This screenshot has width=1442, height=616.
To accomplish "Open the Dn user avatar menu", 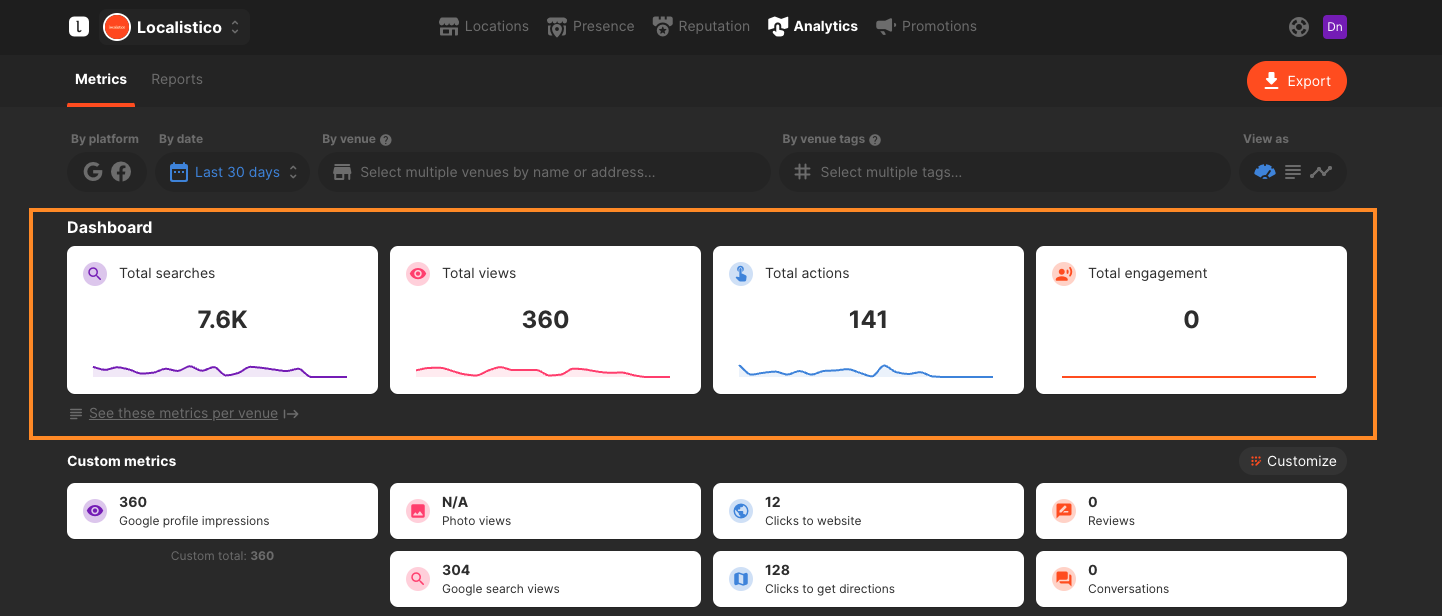I will (x=1335, y=27).
